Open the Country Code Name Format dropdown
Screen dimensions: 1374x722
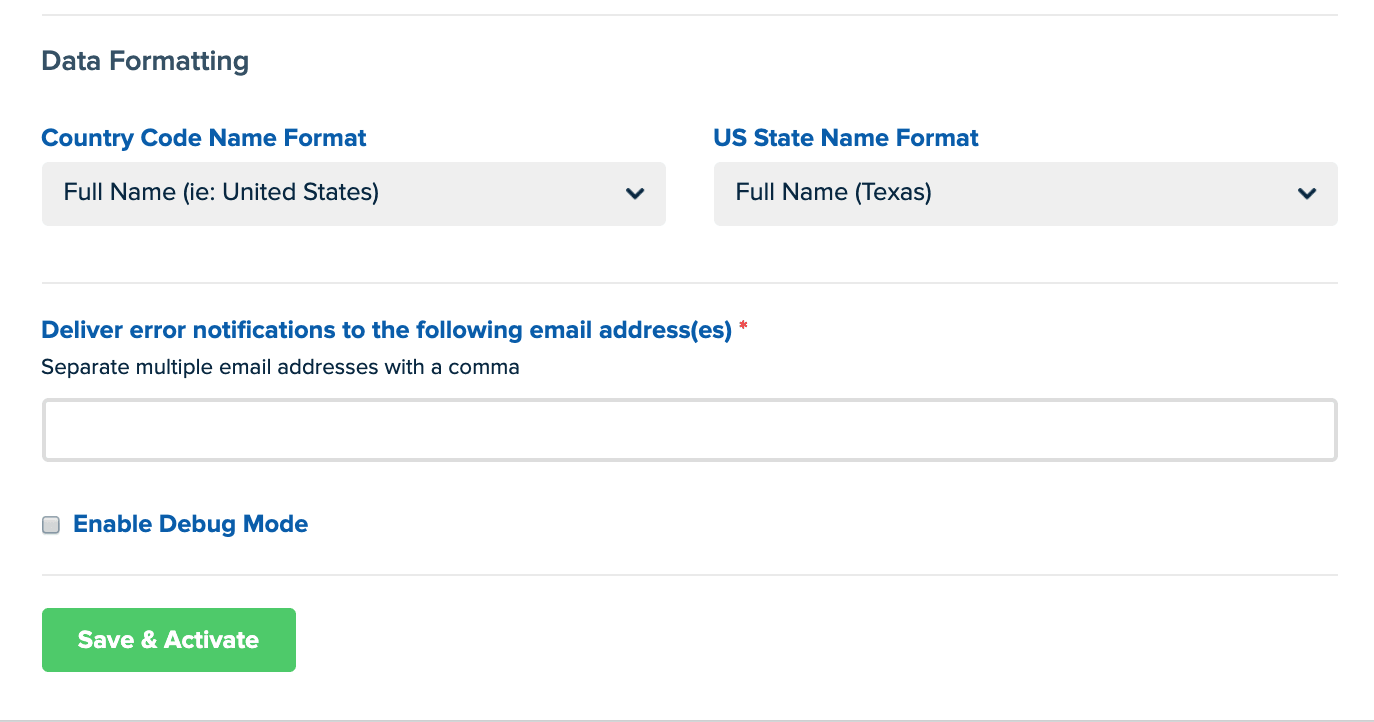353,193
